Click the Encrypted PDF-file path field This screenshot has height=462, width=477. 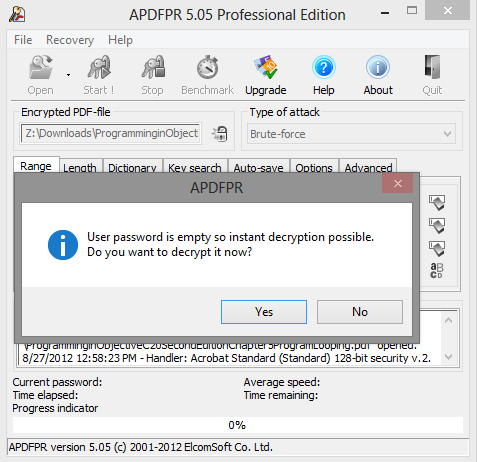tap(111, 133)
